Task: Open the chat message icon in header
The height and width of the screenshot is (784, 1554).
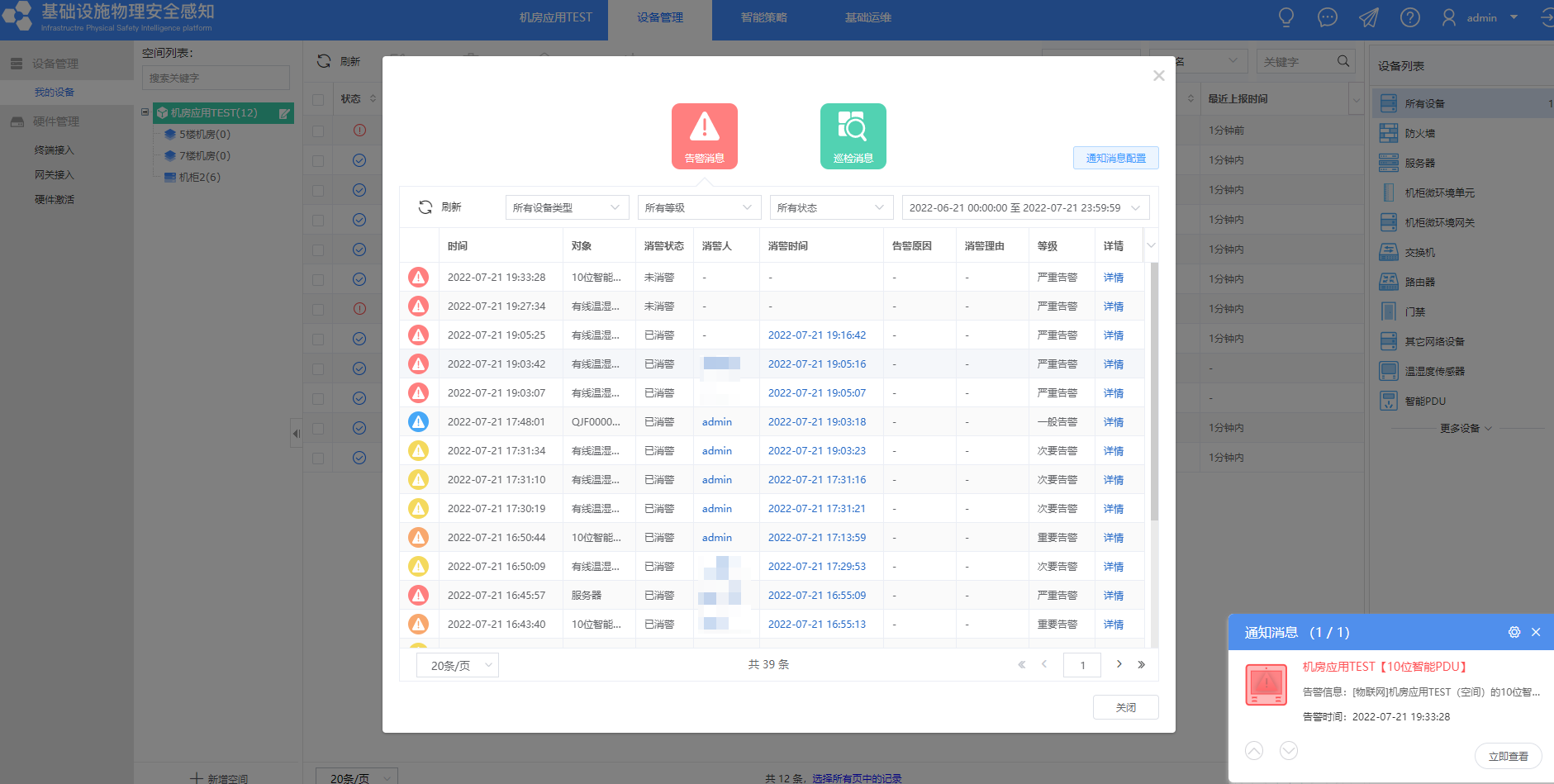Action: pyautogui.click(x=1328, y=17)
